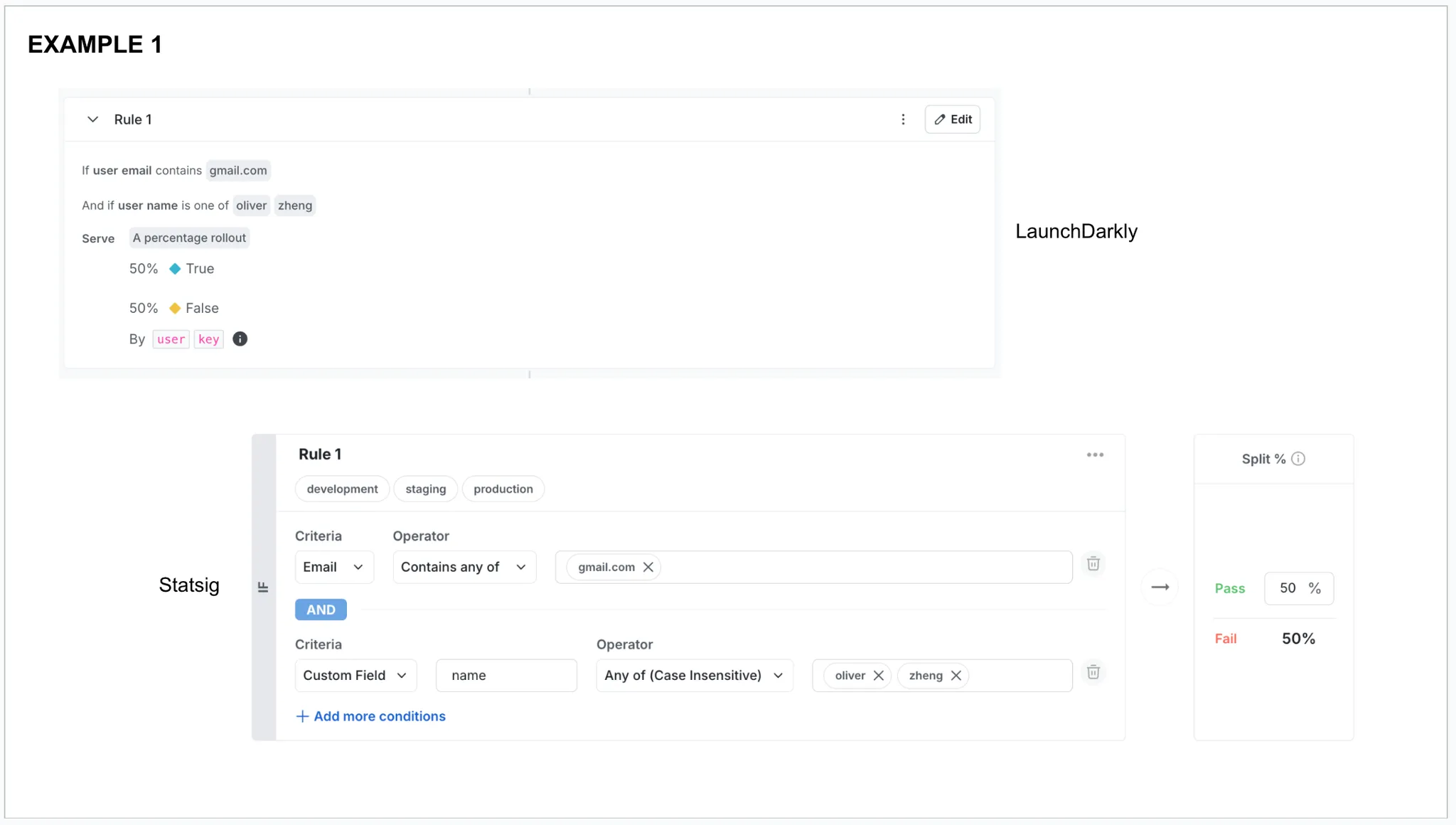Image resolution: width=1456 pixels, height=825 pixels.
Task: Collapse Rule 1 with the chevron
Action: click(x=92, y=119)
